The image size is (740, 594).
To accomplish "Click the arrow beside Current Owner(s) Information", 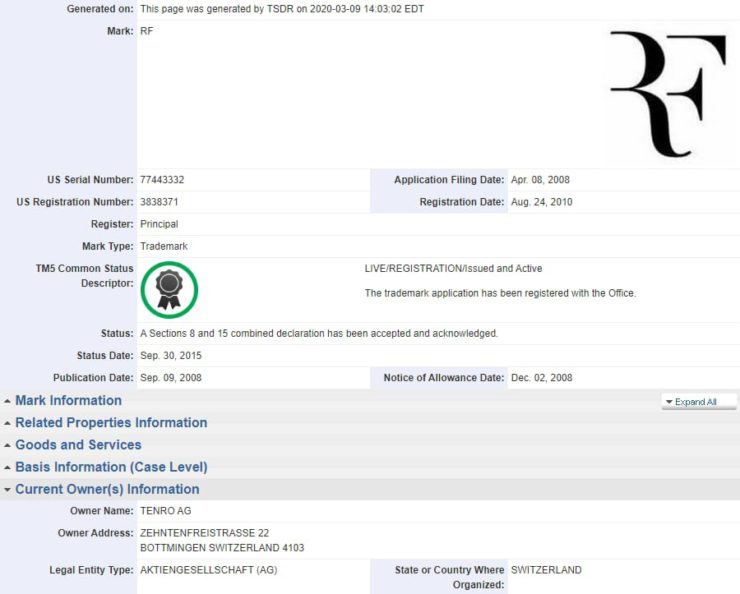I will point(8,490).
